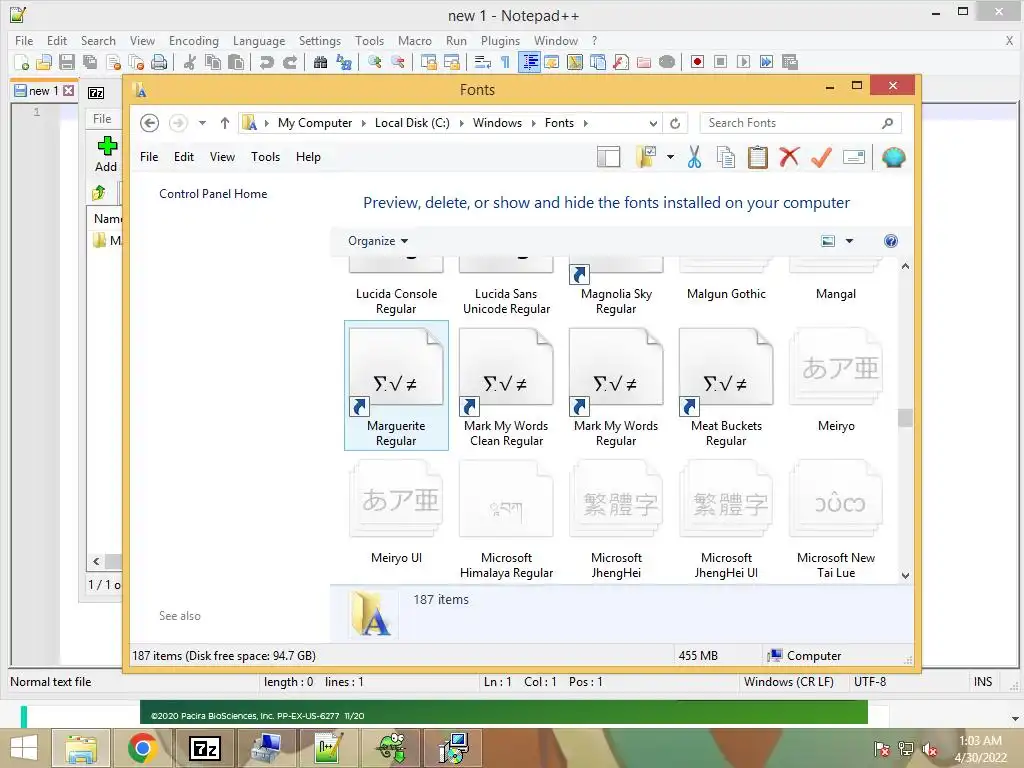Open Edit menu in Fonts window
The width and height of the screenshot is (1024, 768).
pyautogui.click(x=184, y=157)
